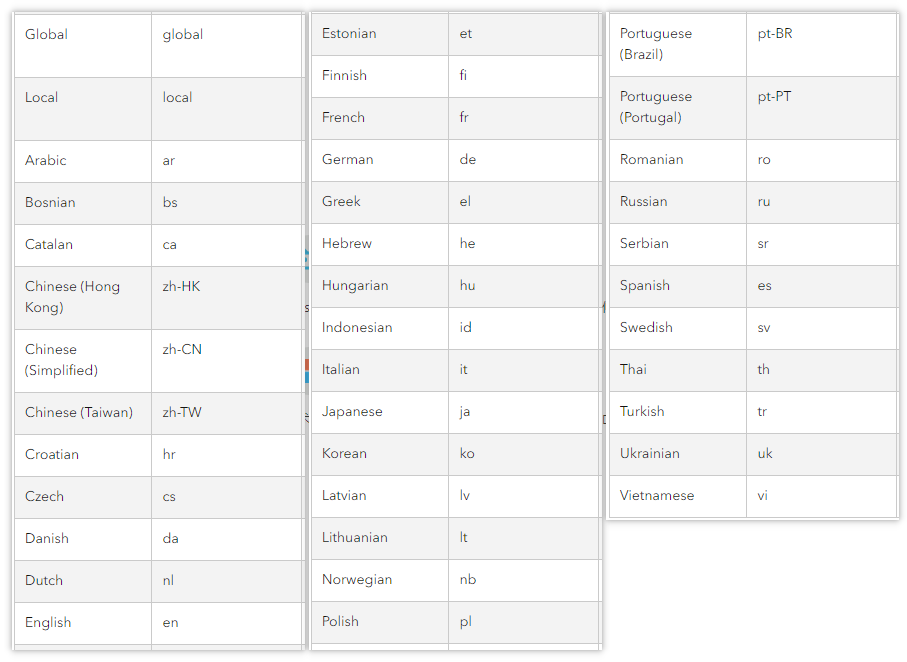
Task: Click the Ukrainian language cell
Action: tap(649, 454)
